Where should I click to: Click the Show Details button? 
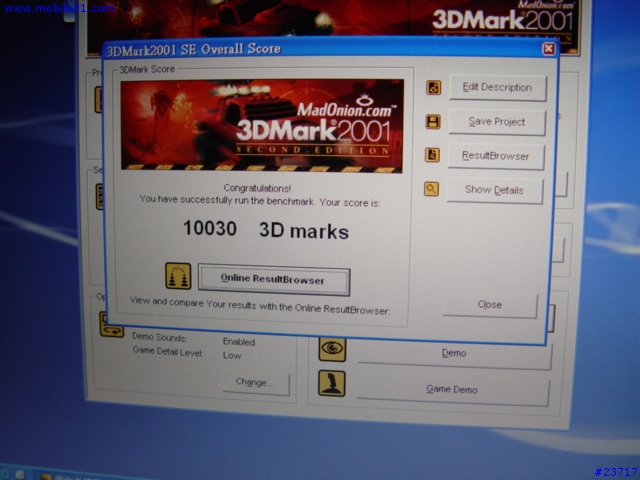coord(495,190)
